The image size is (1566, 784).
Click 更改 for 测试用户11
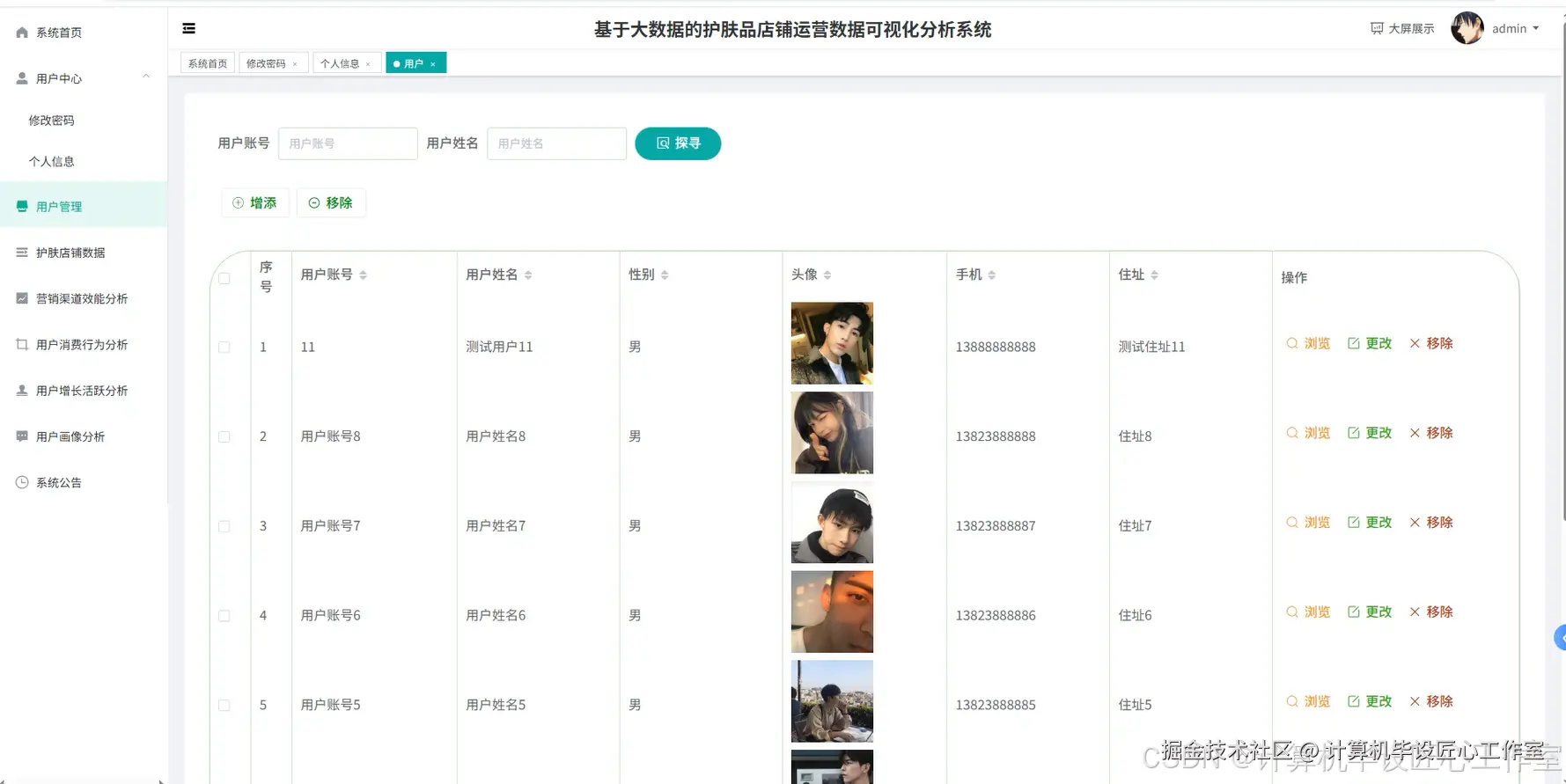coord(1370,343)
